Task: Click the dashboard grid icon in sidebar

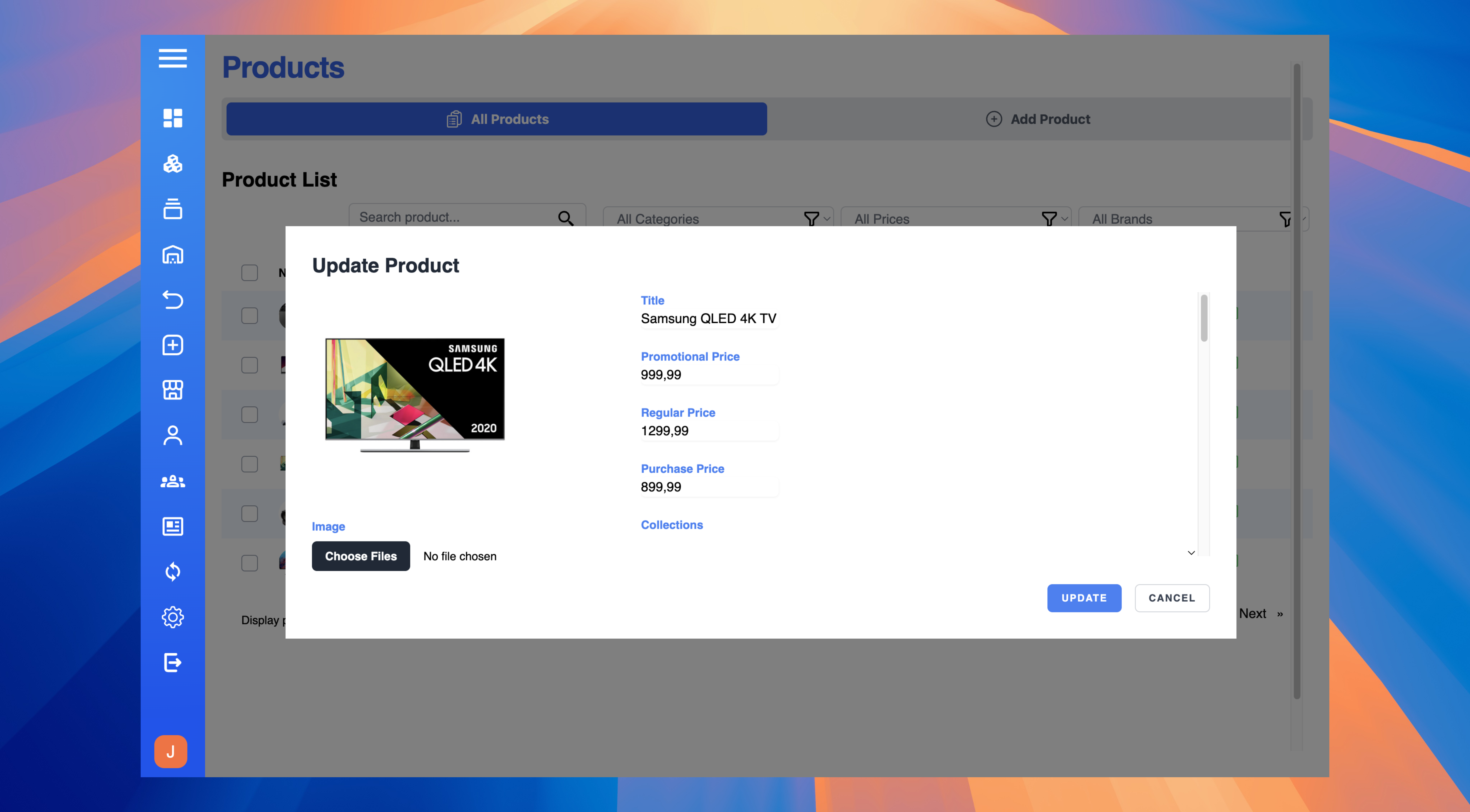Action: tap(172, 118)
